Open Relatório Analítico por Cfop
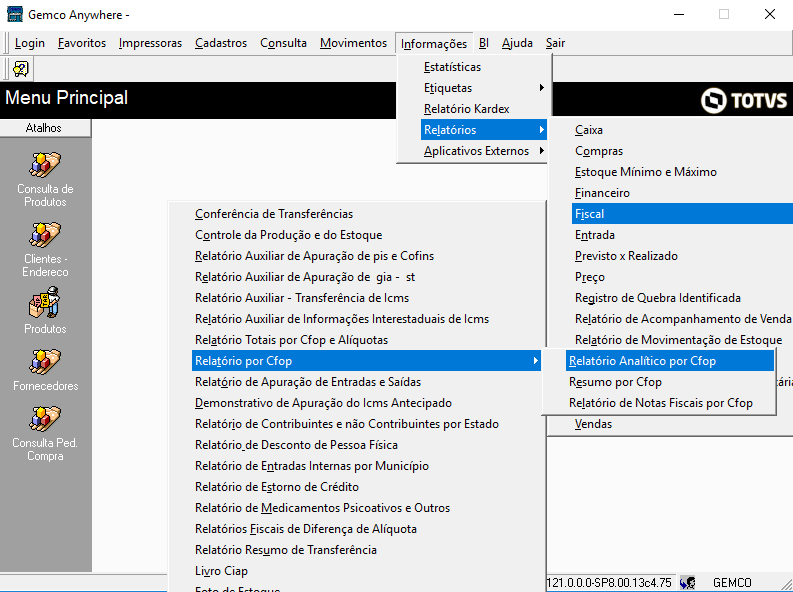This screenshot has width=793, height=592. click(670, 360)
